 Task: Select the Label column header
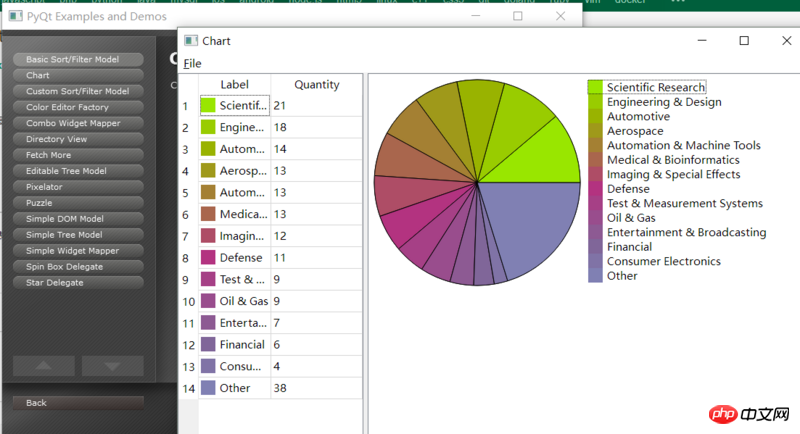tap(234, 85)
